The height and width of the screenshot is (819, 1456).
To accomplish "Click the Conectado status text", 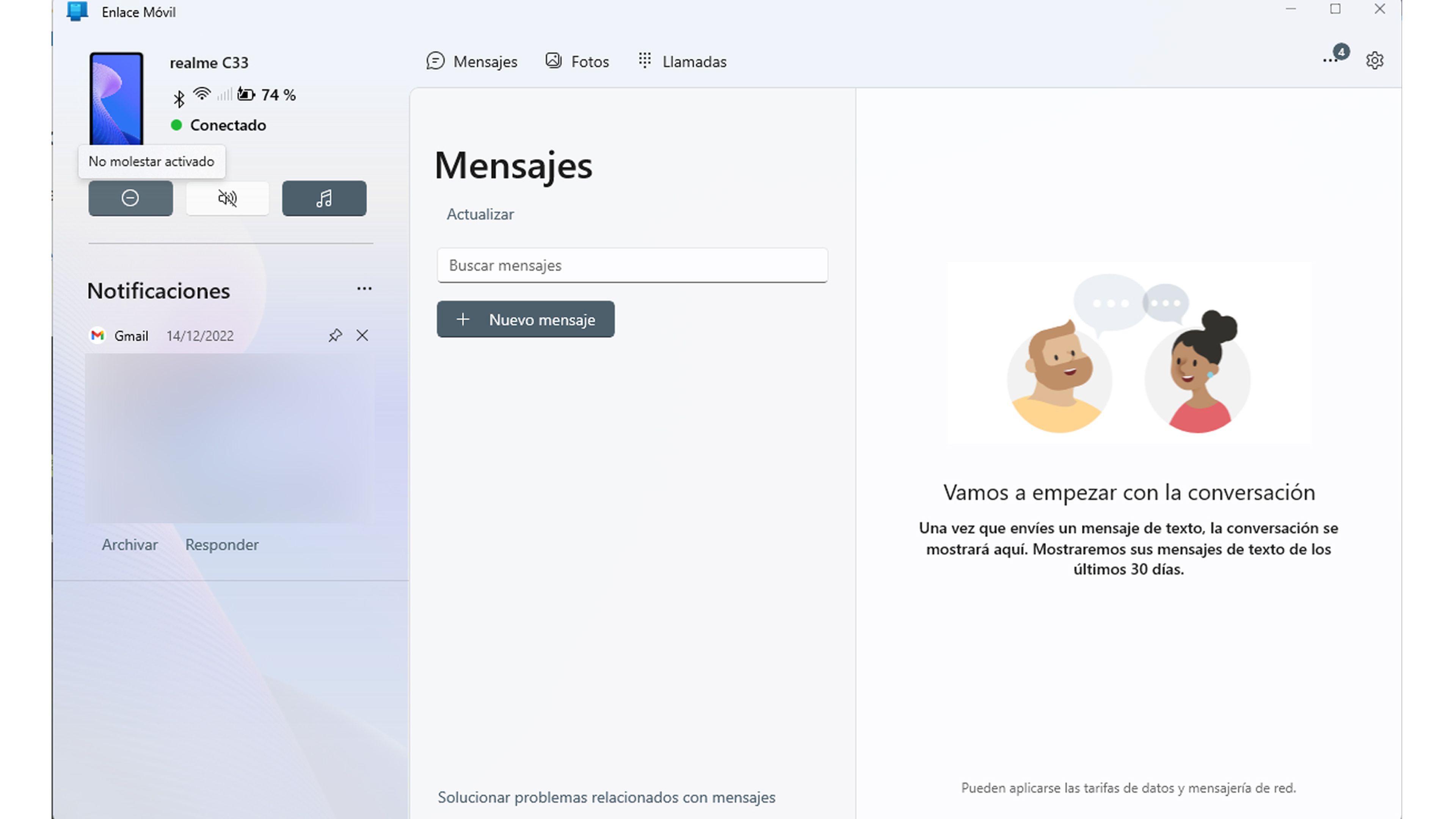I will (228, 126).
